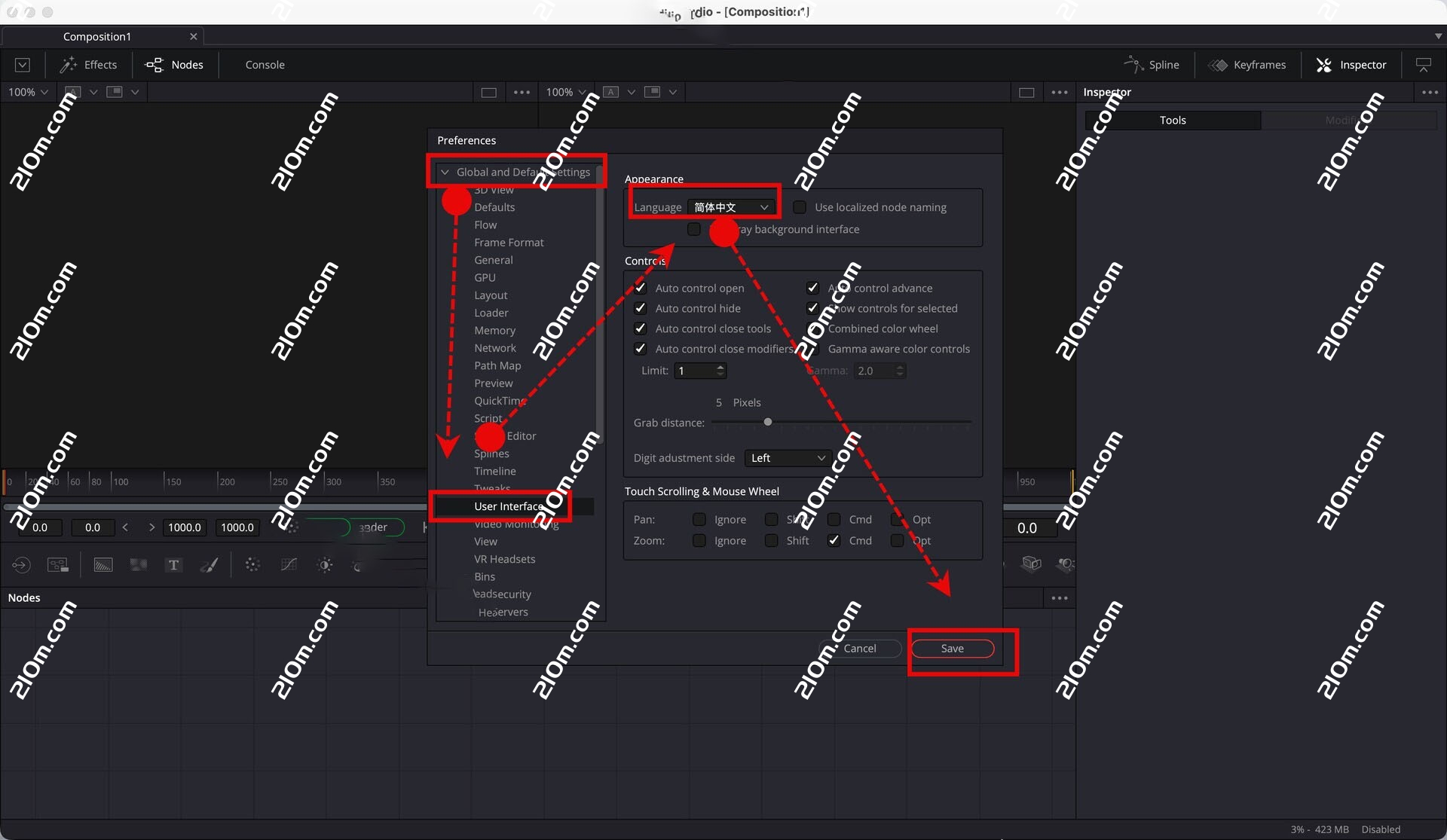1447x840 pixels.
Task: Select Memory in preferences list
Action: click(495, 331)
